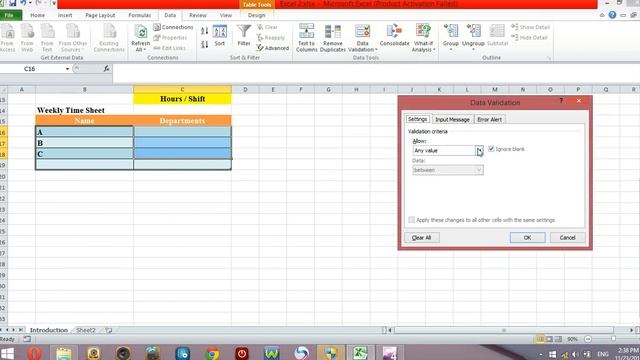Screen dimensions: 640x360
Task: Click Page Layout view status icon
Action: click(549, 339)
